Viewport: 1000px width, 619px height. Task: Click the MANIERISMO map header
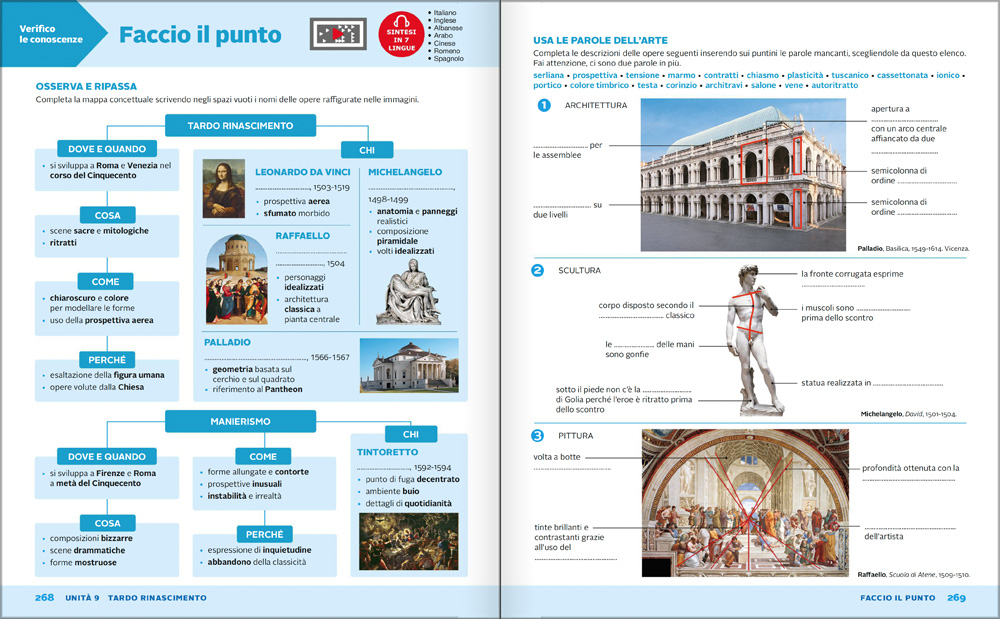(x=240, y=421)
